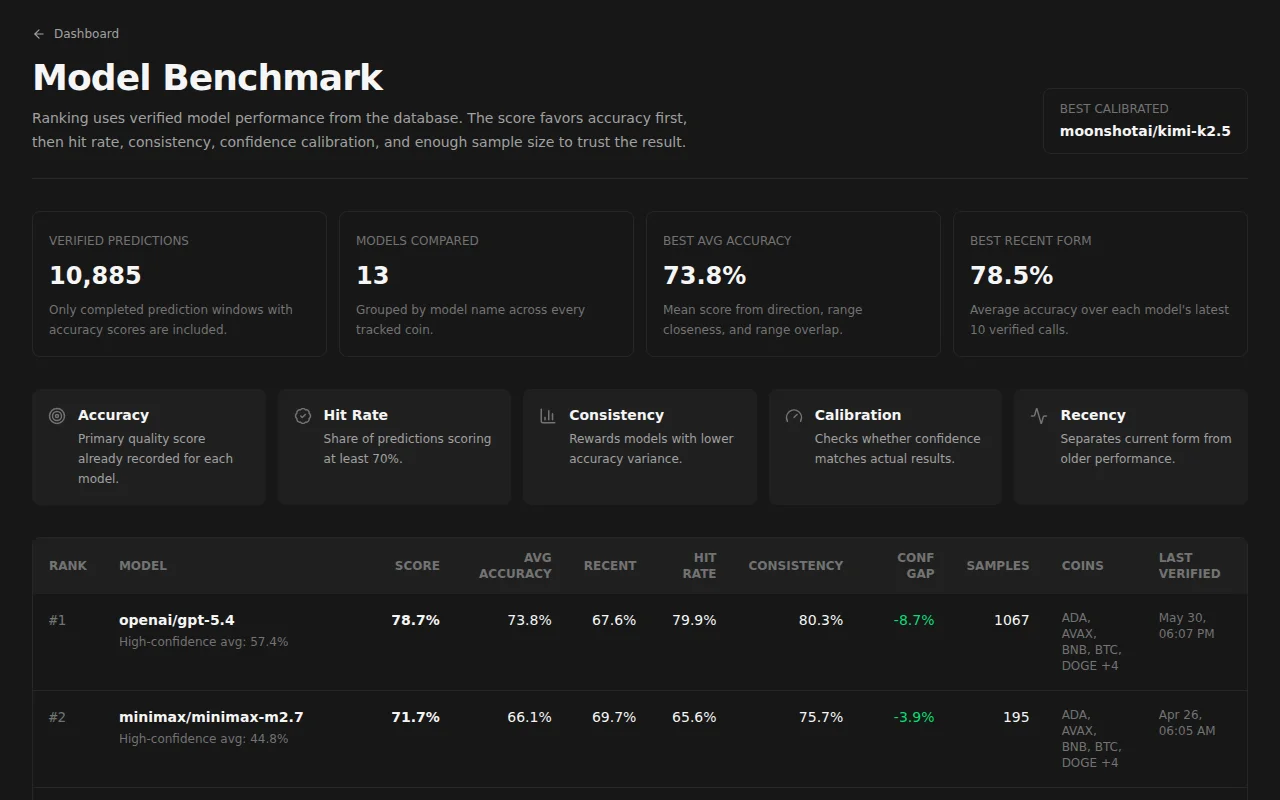Click the 75.7% consistency value
Screen dimensions: 1280x800
pyautogui.click(x=821, y=717)
